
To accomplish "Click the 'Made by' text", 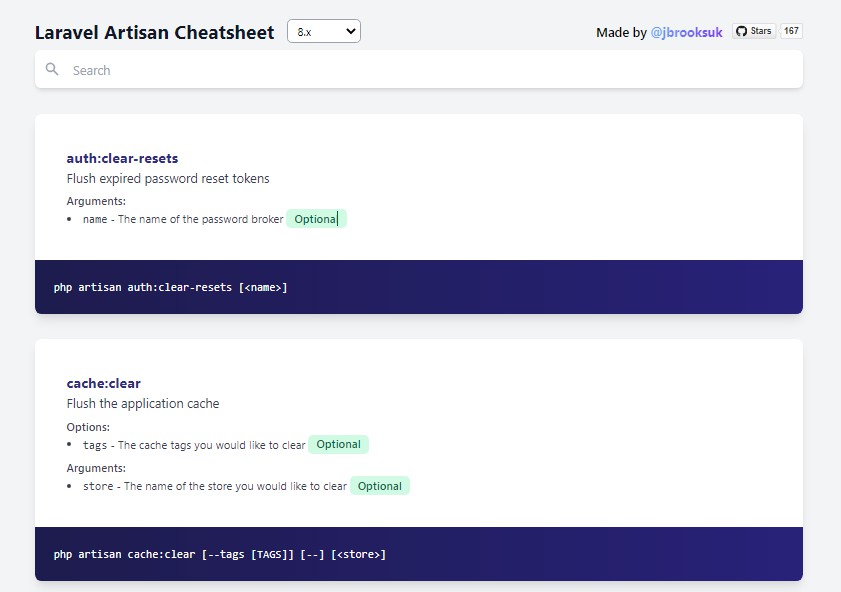I will coord(621,33).
